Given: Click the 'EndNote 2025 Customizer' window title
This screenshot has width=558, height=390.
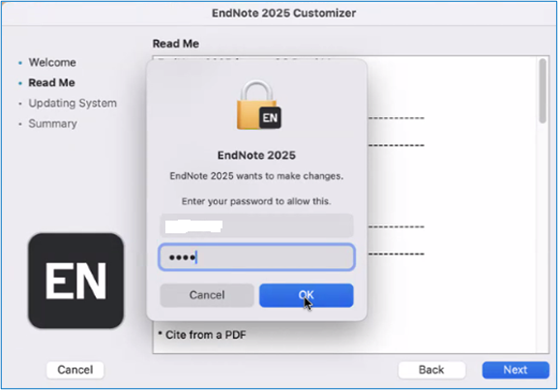Looking at the screenshot, I should (284, 13).
